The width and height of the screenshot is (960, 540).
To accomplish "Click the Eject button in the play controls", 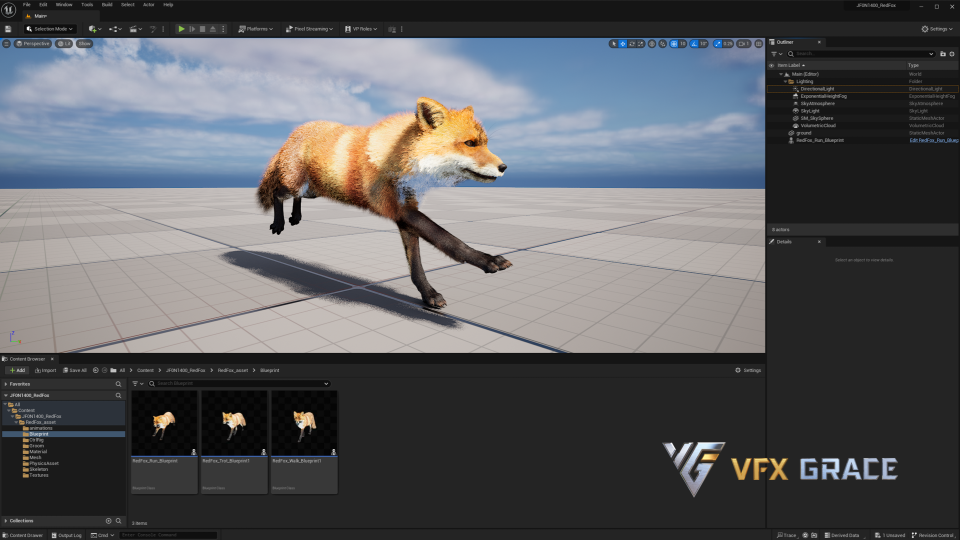I will 213,29.
